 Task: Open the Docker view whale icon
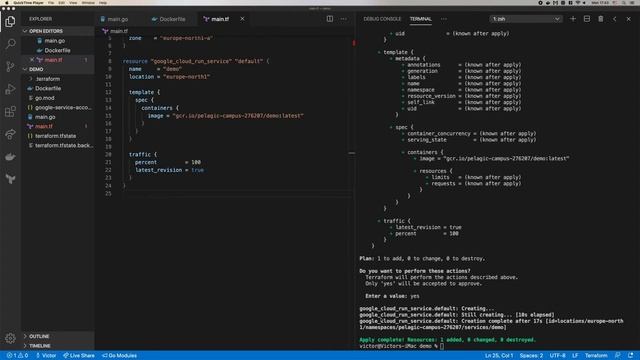click(10, 156)
